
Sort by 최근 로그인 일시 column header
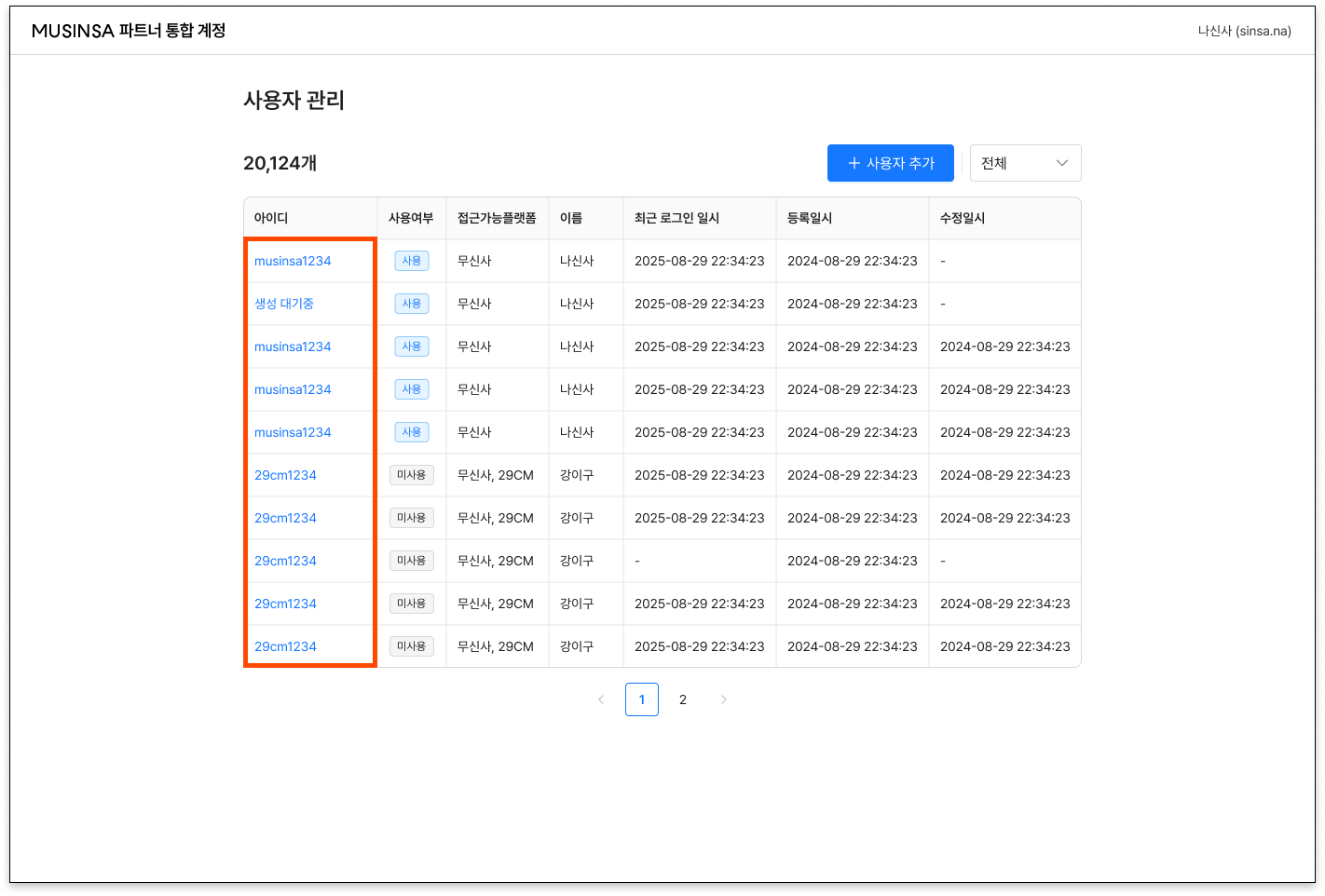coord(676,218)
